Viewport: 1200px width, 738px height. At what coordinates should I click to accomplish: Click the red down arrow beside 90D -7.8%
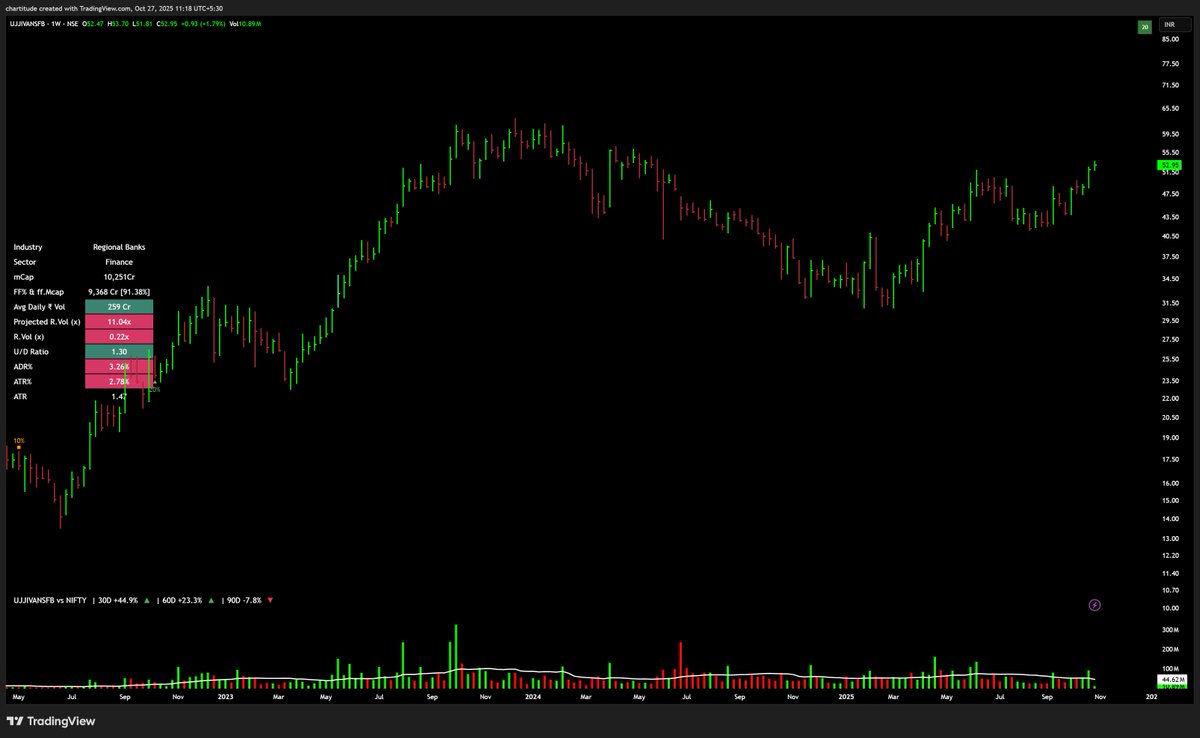271,600
